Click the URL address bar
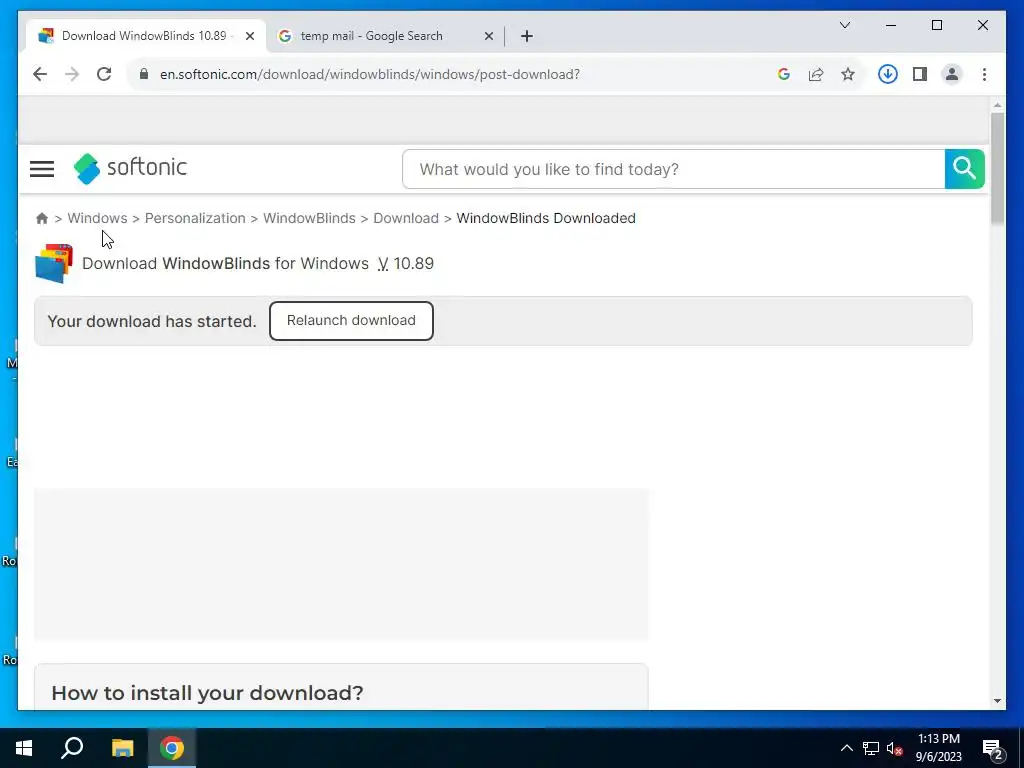The height and width of the screenshot is (768, 1024). [x=451, y=74]
